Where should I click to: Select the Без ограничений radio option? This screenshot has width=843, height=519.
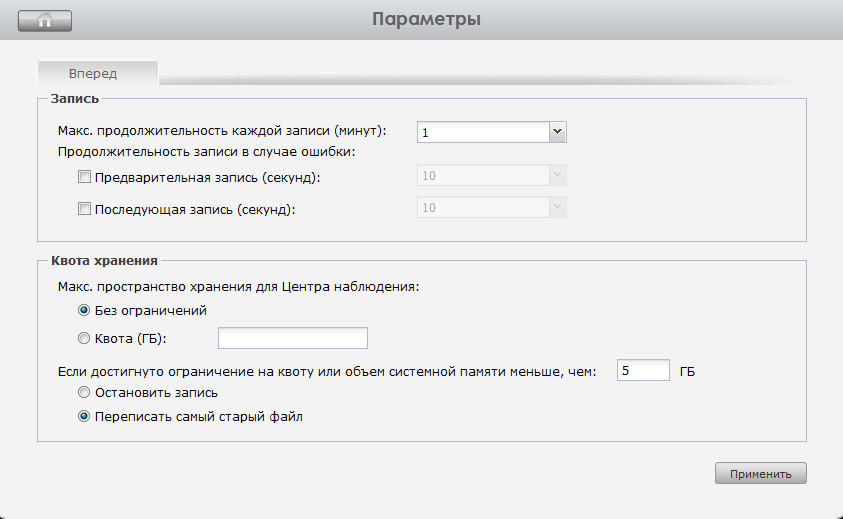click(84, 310)
